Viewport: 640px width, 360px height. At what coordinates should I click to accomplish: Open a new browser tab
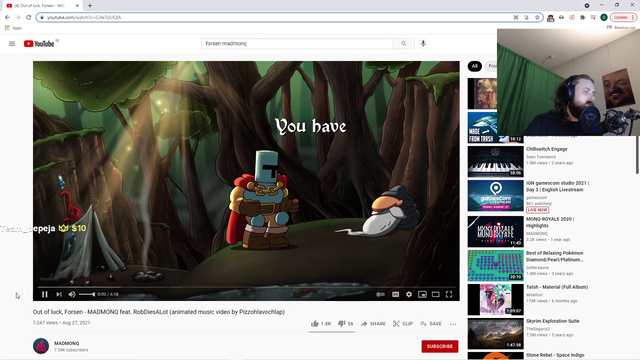pyautogui.click(x=90, y=6)
